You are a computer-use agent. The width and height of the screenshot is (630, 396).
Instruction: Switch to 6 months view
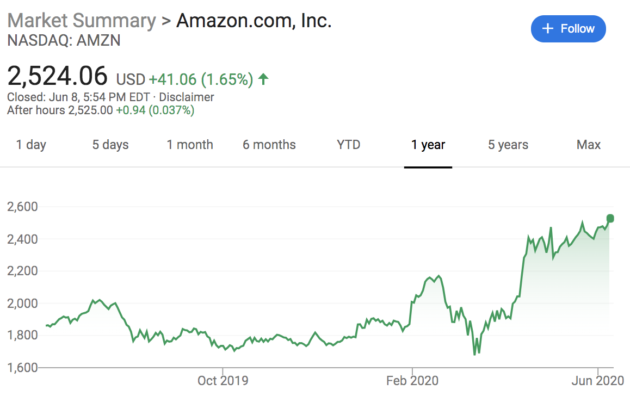coord(269,145)
